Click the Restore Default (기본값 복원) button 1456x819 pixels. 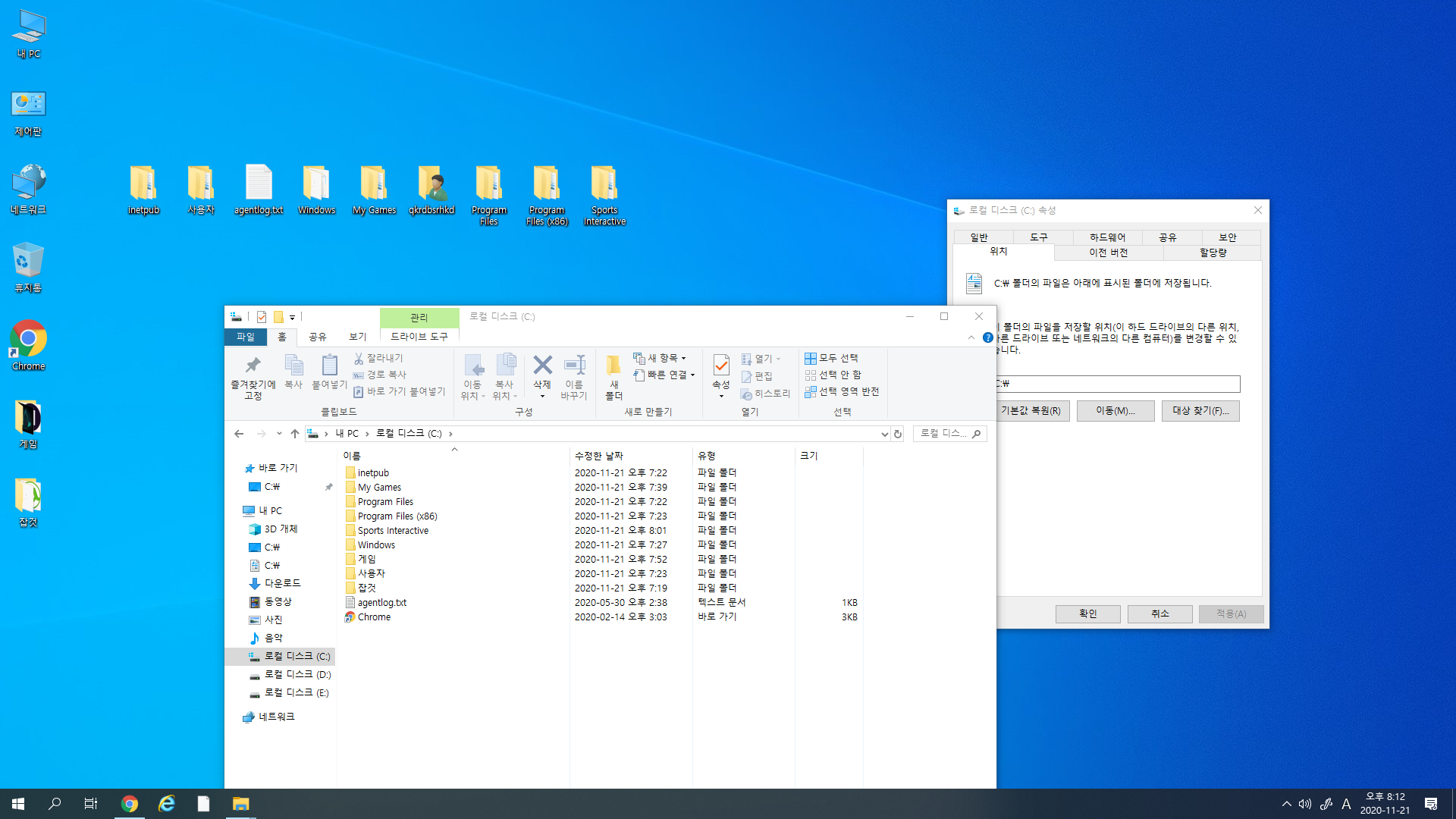click(x=1031, y=410)
